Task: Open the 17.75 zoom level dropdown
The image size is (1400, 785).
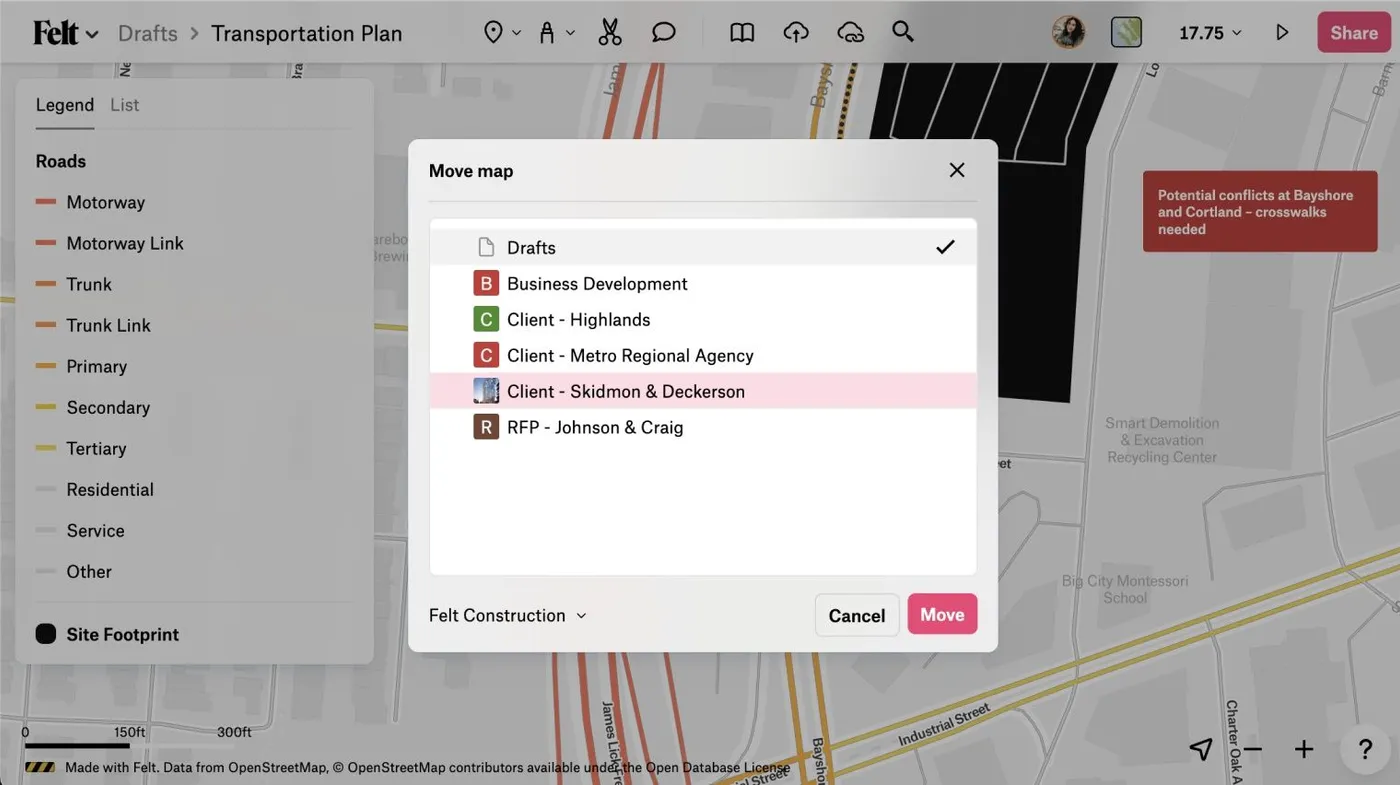Action: click(x=1210, y=33)
